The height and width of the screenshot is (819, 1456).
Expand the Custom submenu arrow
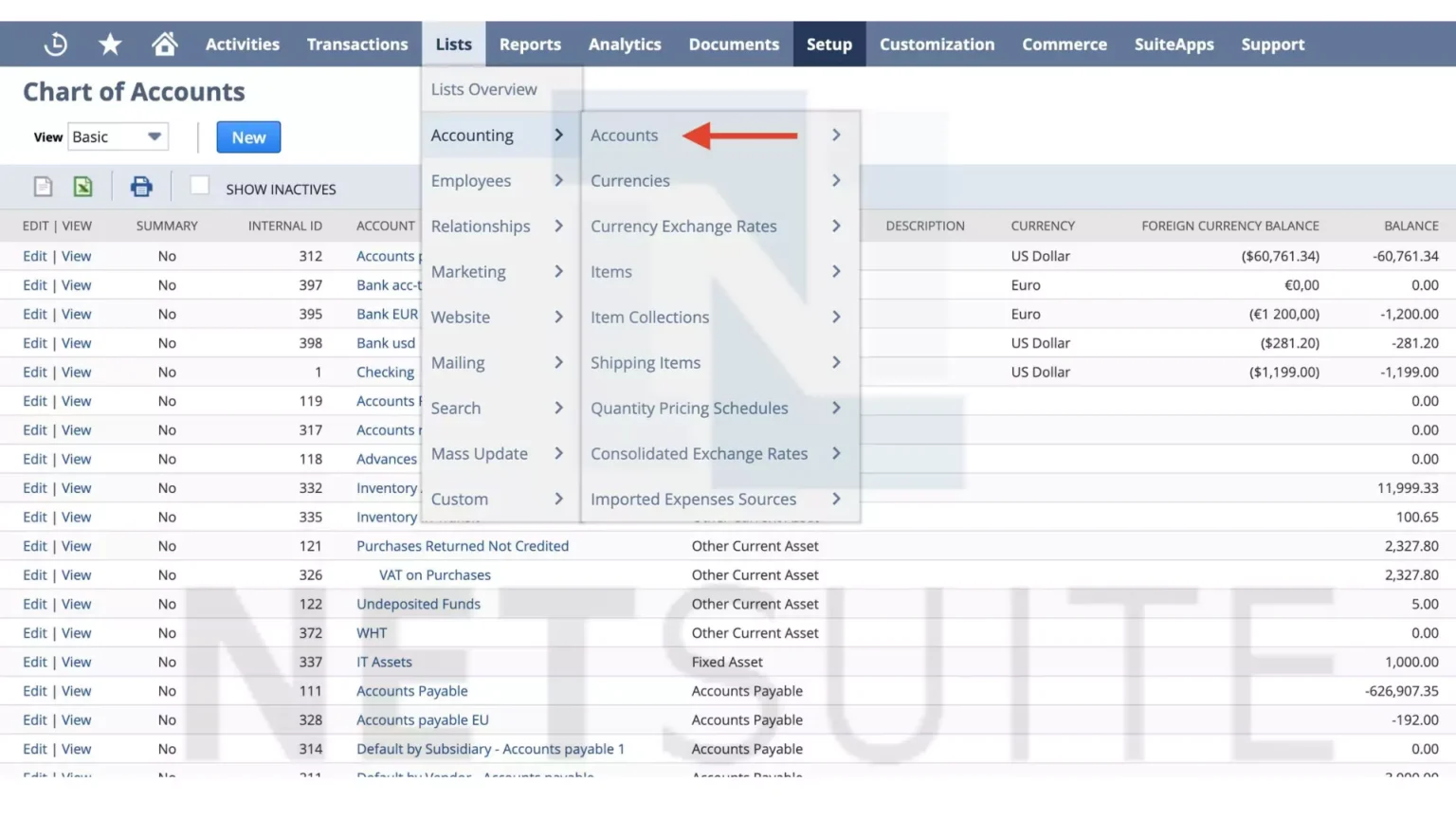(x=558, y=499)
